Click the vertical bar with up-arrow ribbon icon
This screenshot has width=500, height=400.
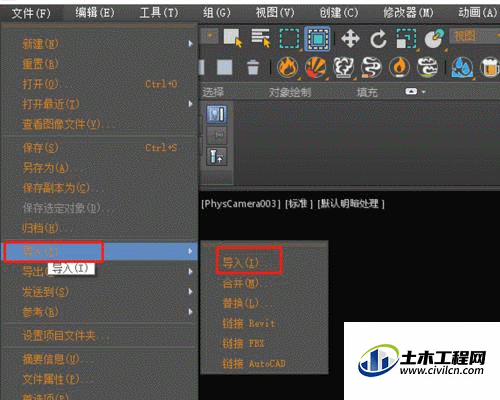click(217, 156)
